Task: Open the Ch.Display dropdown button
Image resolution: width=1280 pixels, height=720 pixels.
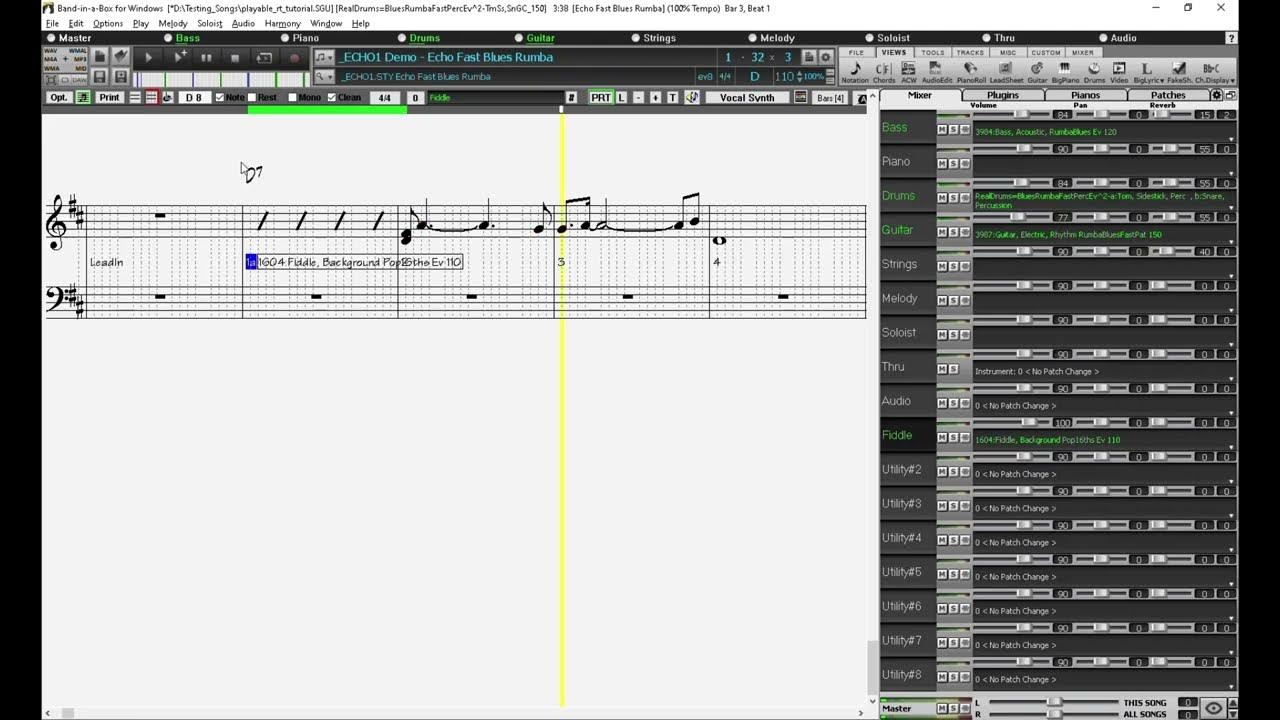Action: pos(1215,73)
